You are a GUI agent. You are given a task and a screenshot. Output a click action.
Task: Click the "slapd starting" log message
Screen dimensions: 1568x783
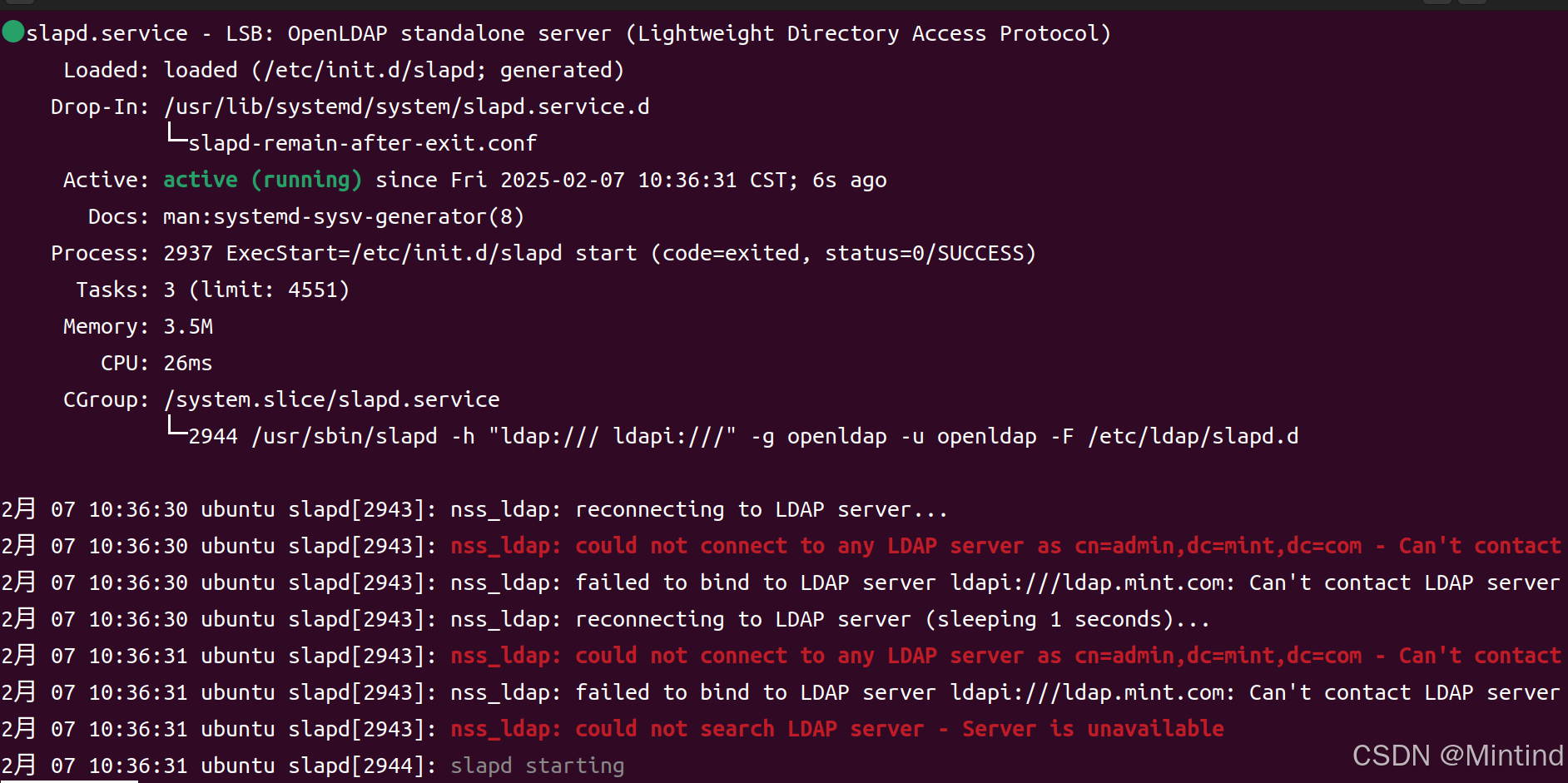click(537, 766)
